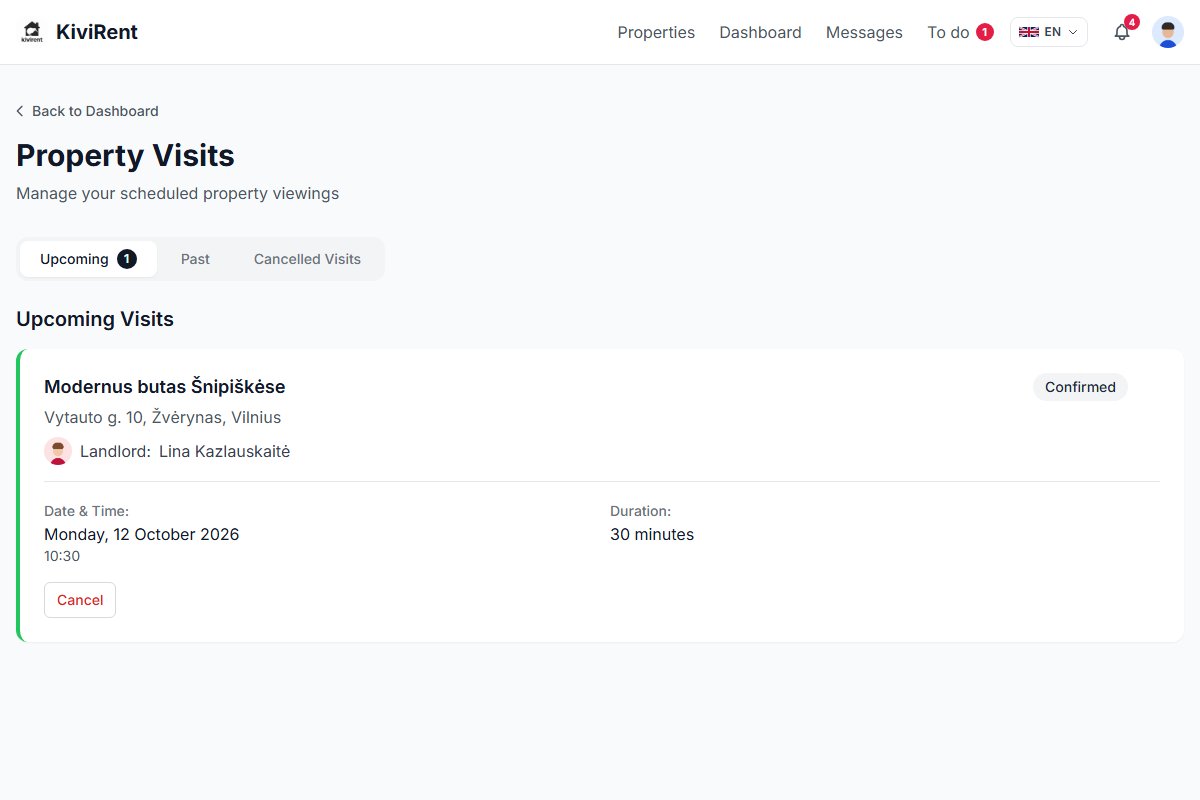Click the back arrow chevron icon
This screenshot has height=800, width=1200.
[x=20, y=111]
